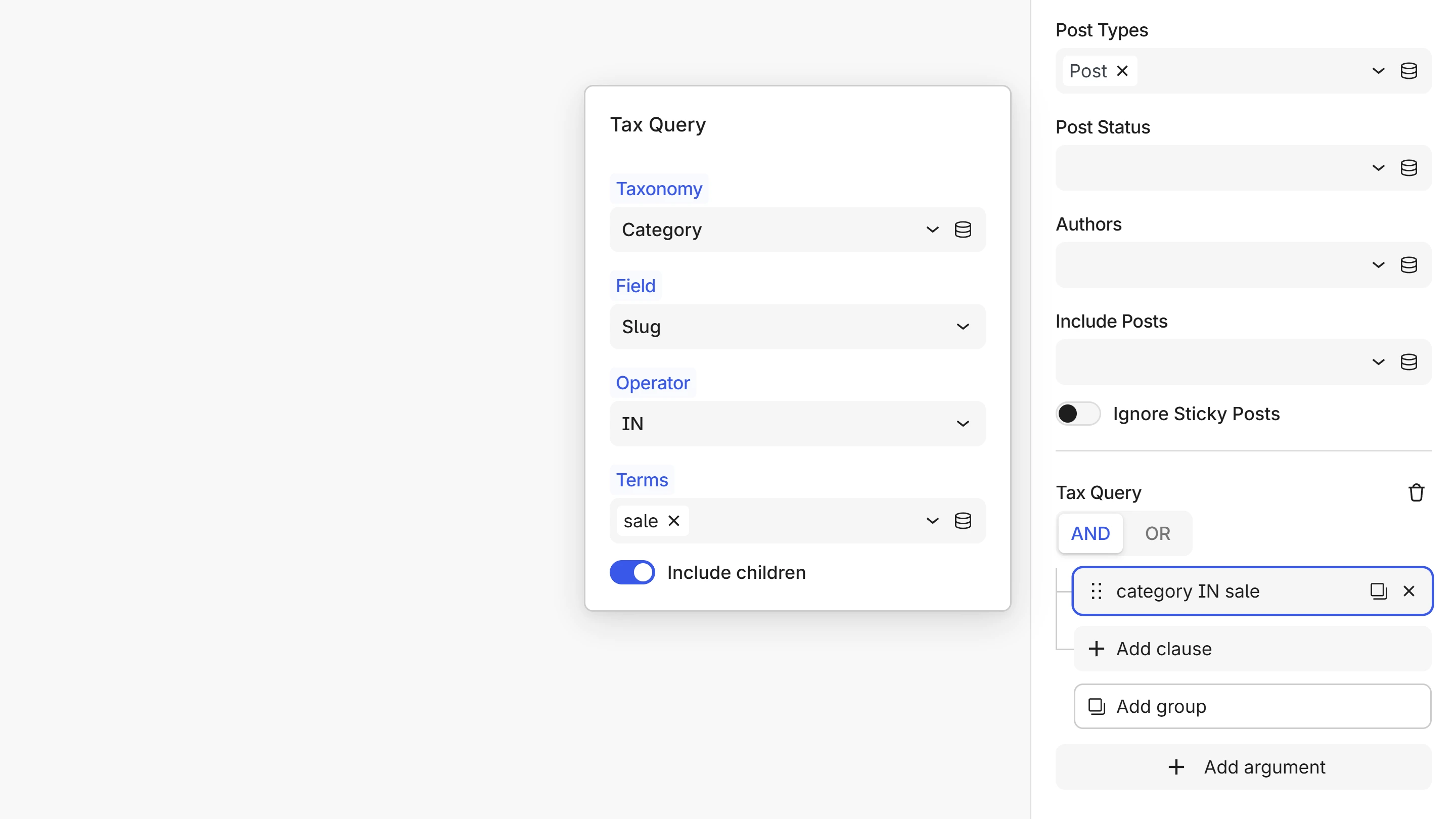Click dynamic data icon for Include Posts
This screenshot has width=1456, height=819.
(x=1408, y=362)
